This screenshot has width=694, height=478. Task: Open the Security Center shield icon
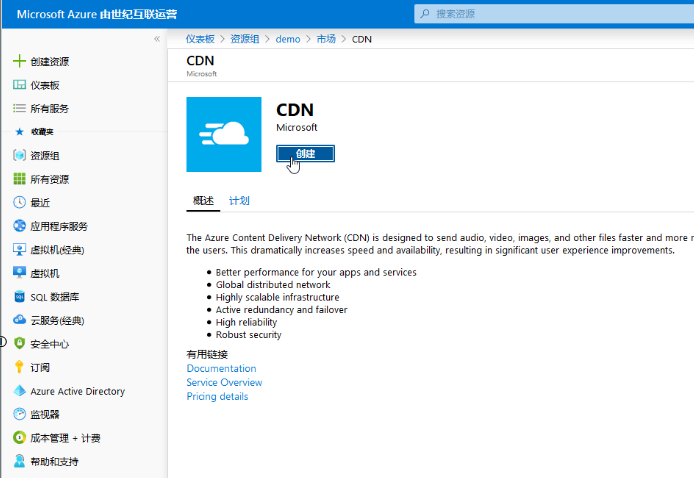coord(19,343)
